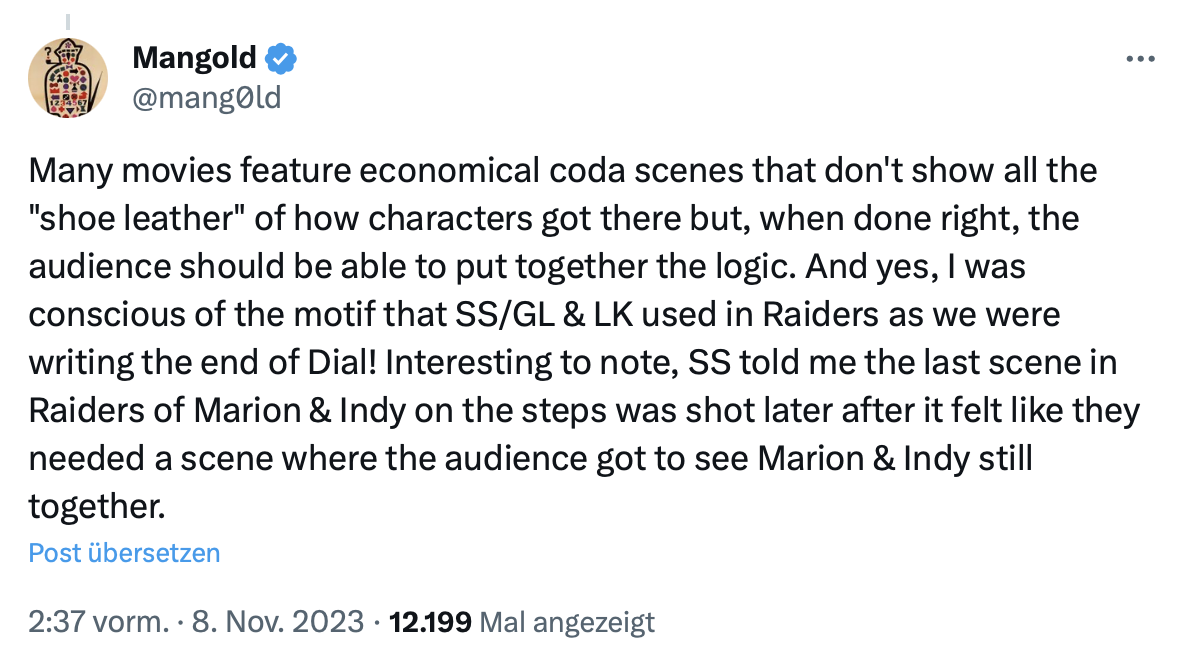Click the blue verified checkmark badge

[279, 60]
